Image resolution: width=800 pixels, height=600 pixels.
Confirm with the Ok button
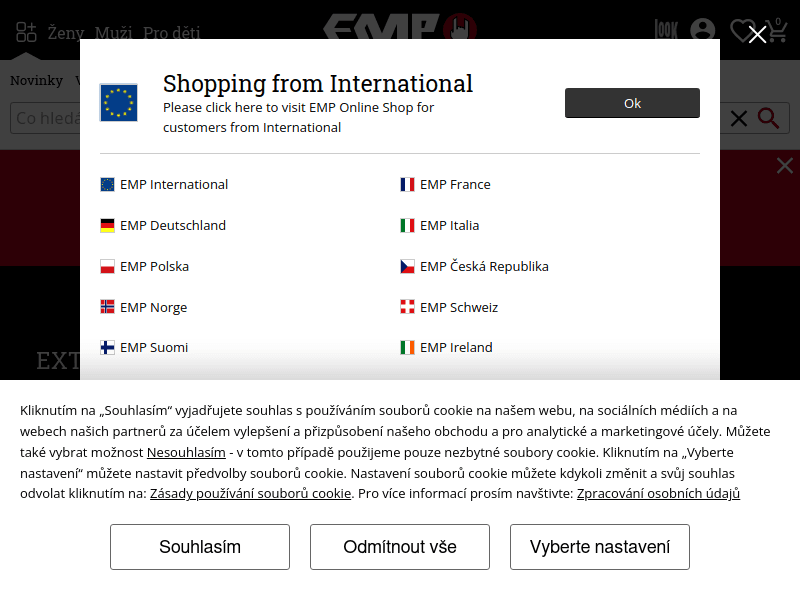(632, 103)
